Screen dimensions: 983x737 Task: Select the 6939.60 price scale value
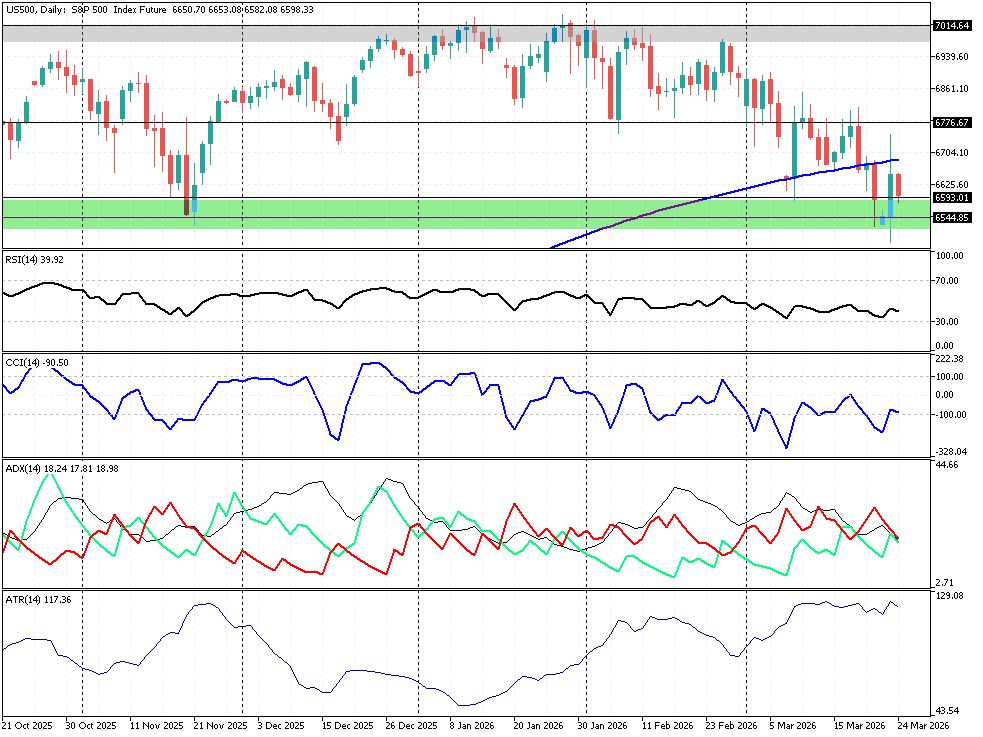coord(951,57)
